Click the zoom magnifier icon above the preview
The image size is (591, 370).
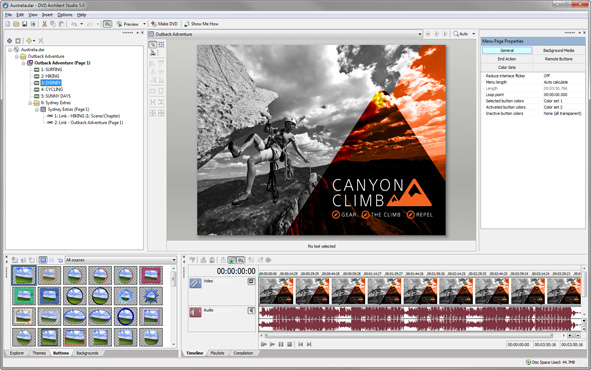pyautogui.click(x=456, y=34)
